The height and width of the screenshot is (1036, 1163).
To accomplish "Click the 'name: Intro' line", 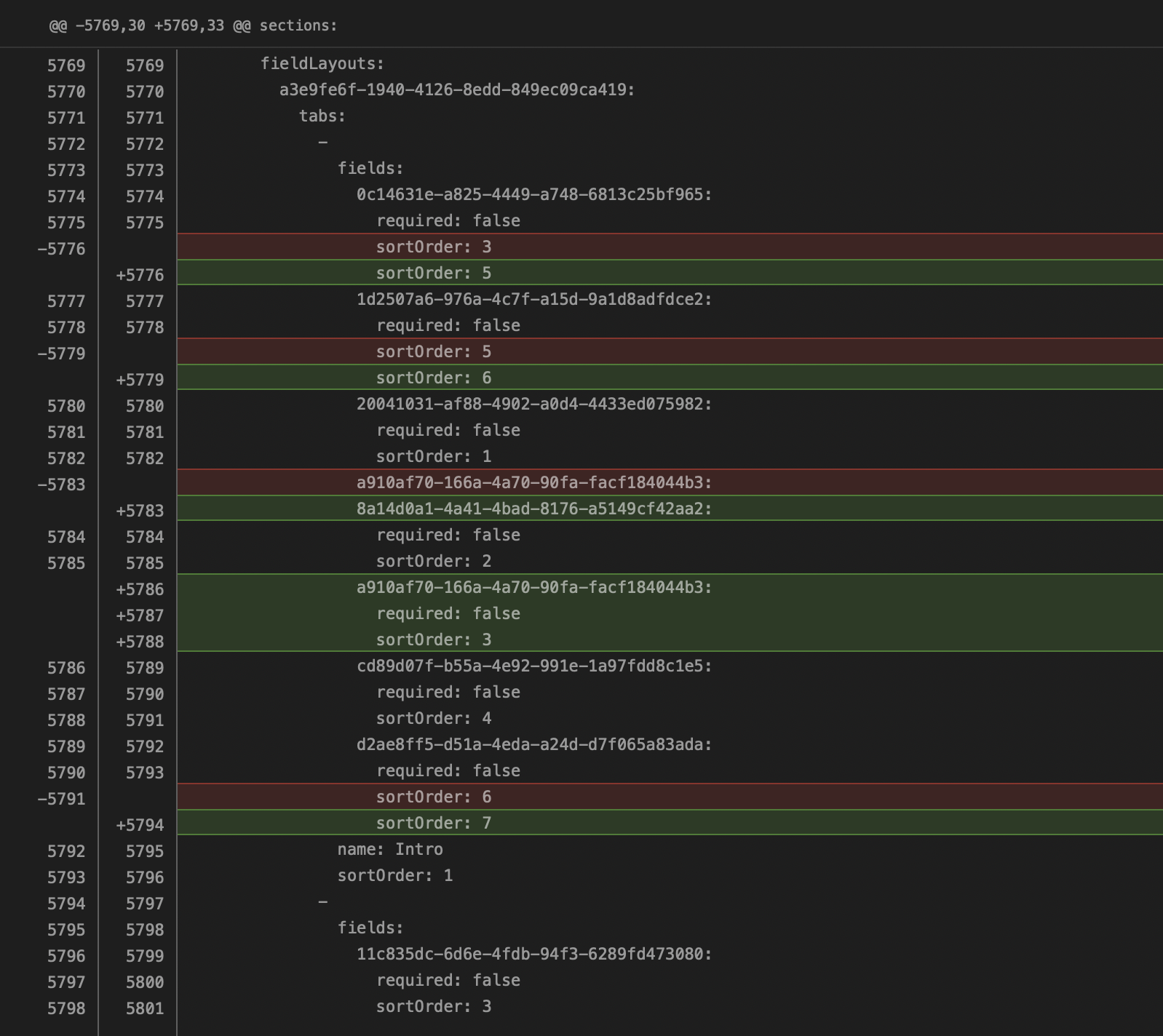I will coord(390,850).
